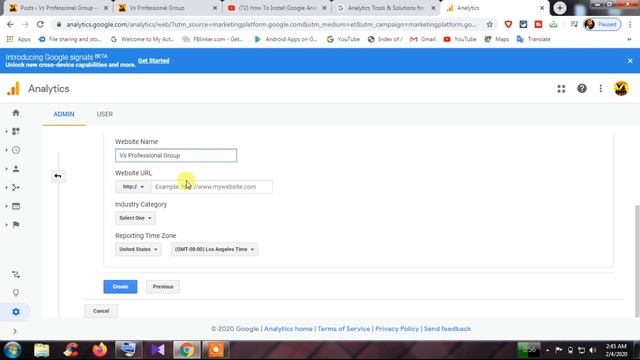Open the Analytics three-dot options menu
Viewport: 640px width, 360px height.
pos(600,89)
